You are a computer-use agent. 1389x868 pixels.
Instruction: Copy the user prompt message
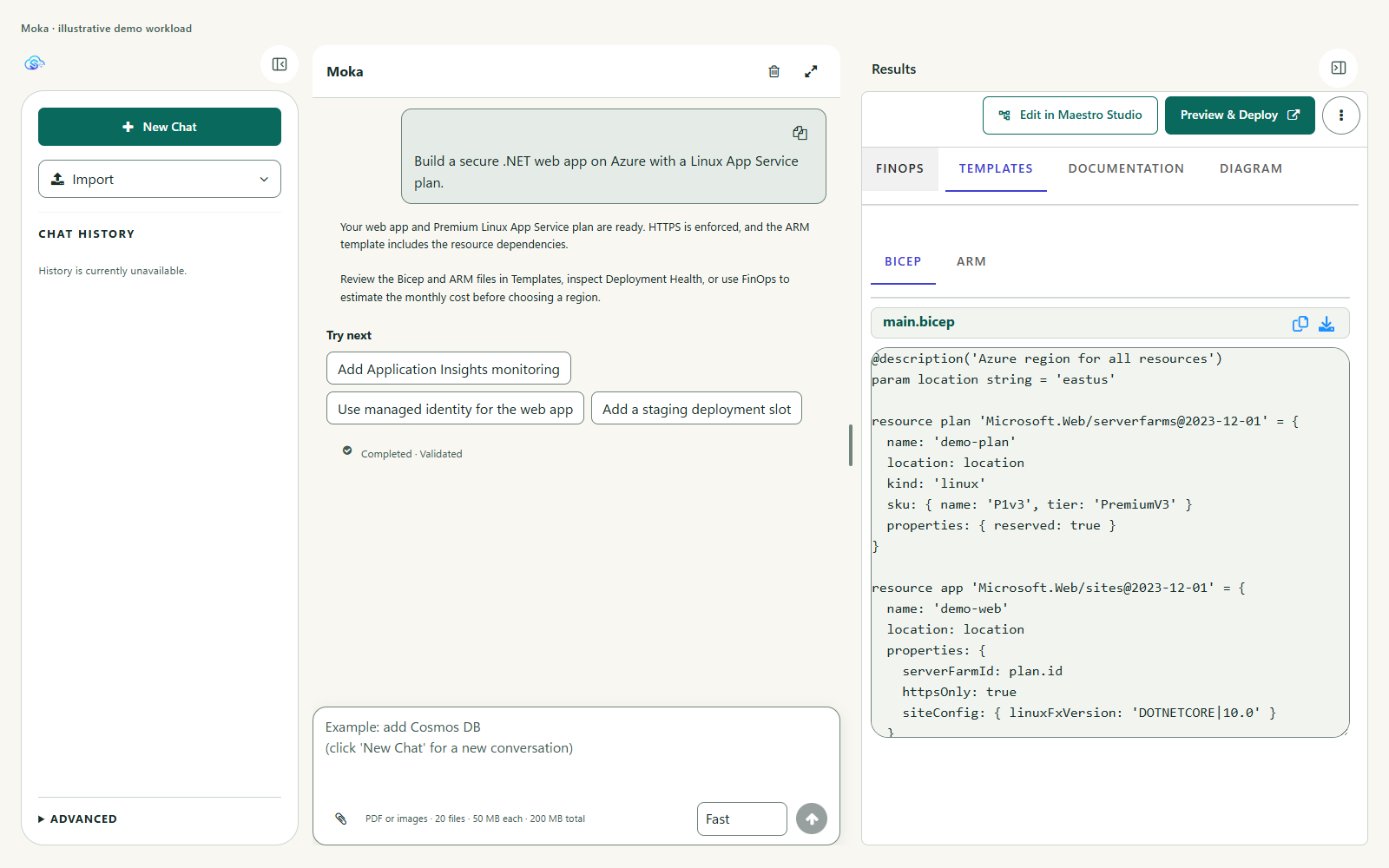pyautogui.click(x=800, y=133)
